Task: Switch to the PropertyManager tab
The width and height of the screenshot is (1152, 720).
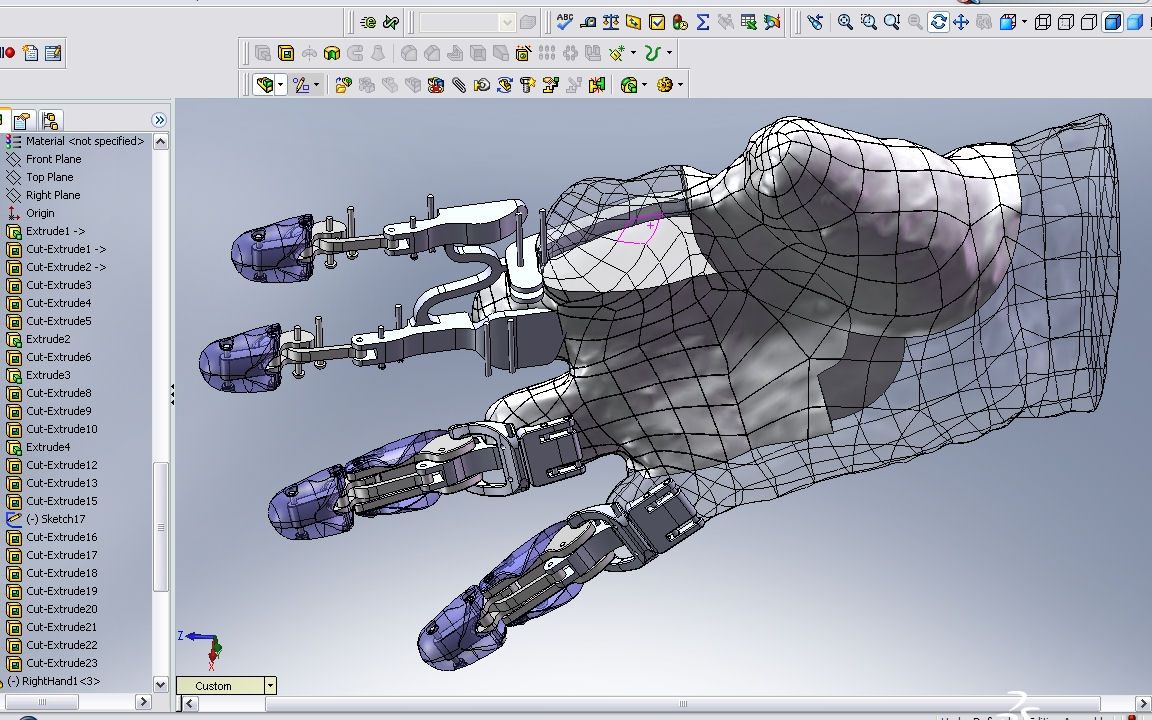Action: coord(23,120)
